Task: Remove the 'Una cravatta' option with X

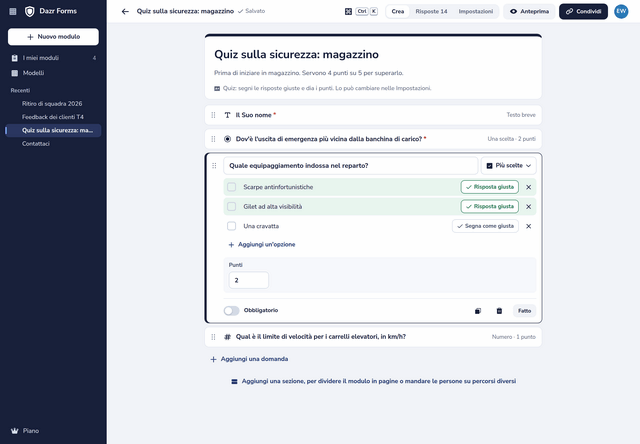Action: pos(529,226)
